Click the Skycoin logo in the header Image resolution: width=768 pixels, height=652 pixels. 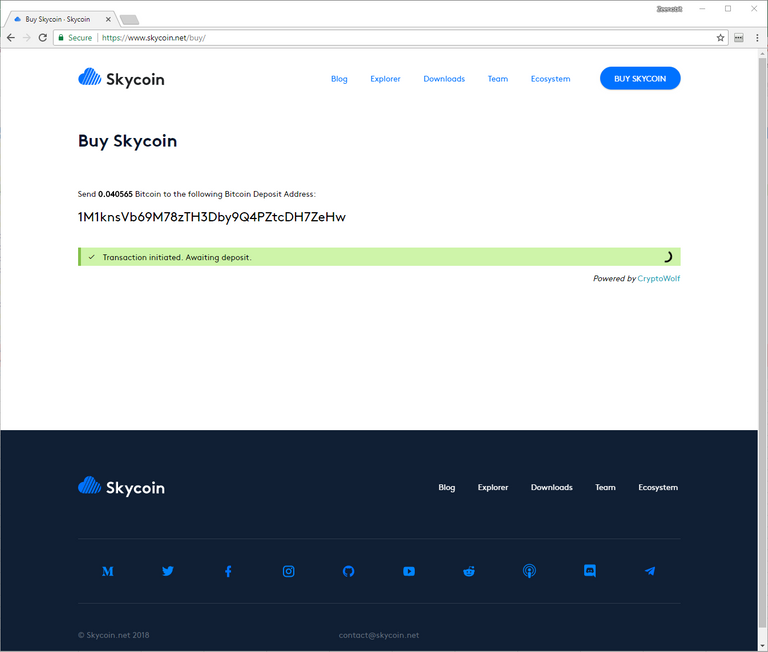[121, 78]
